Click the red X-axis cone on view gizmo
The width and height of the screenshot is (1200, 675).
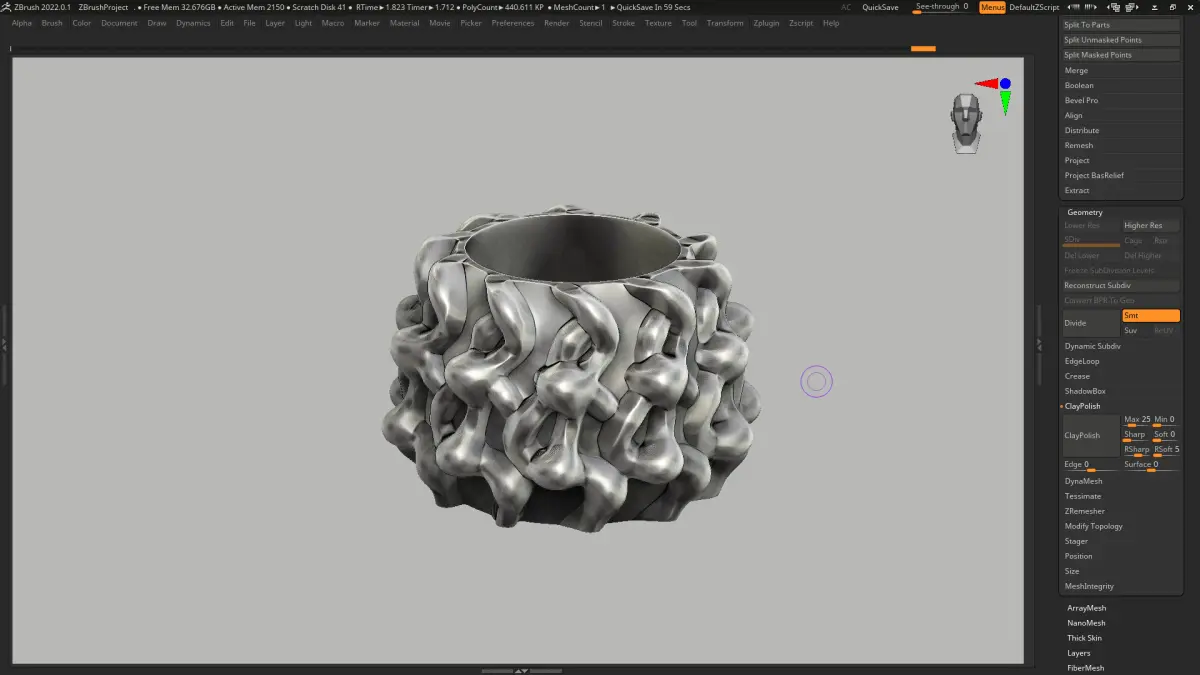pos(986,84)
